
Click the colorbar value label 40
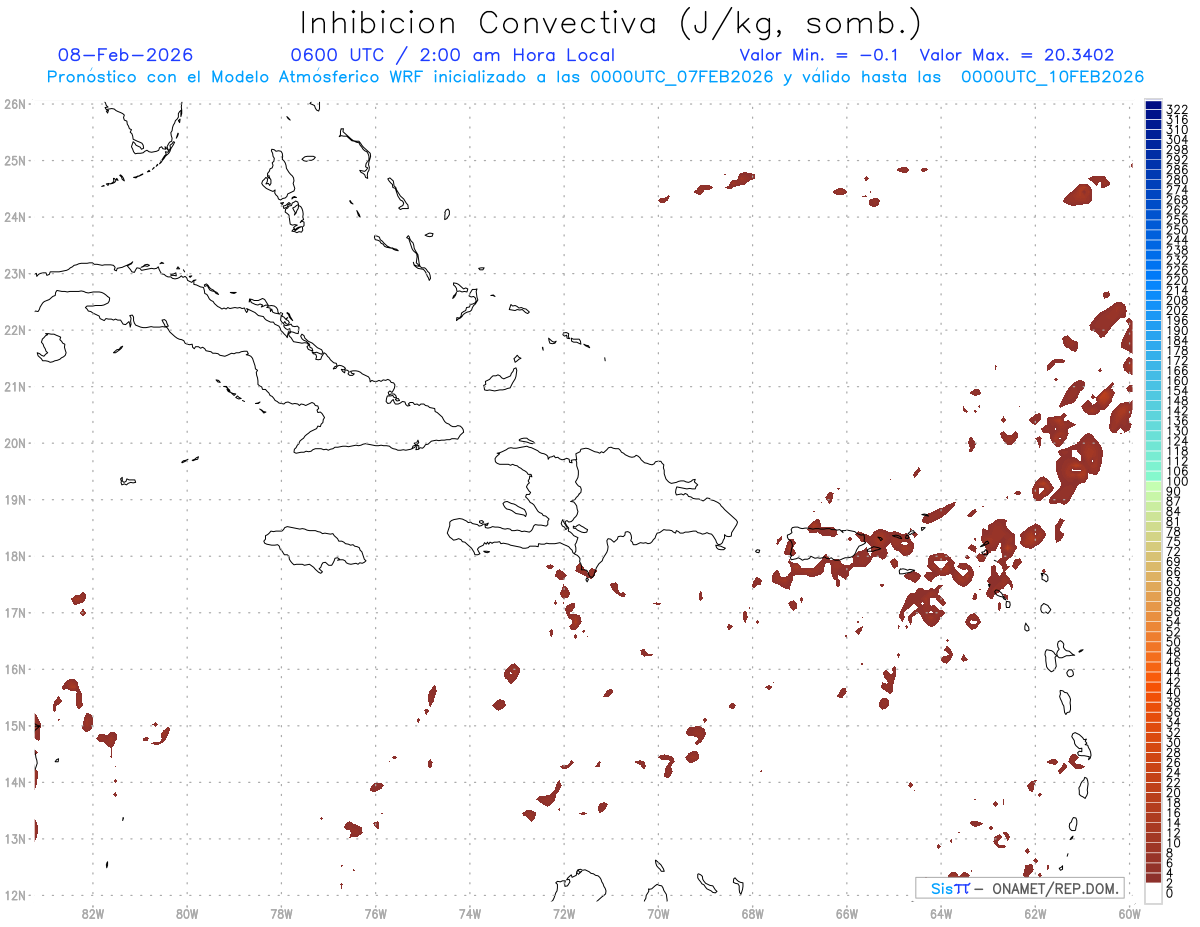[x=1174, y=692]
